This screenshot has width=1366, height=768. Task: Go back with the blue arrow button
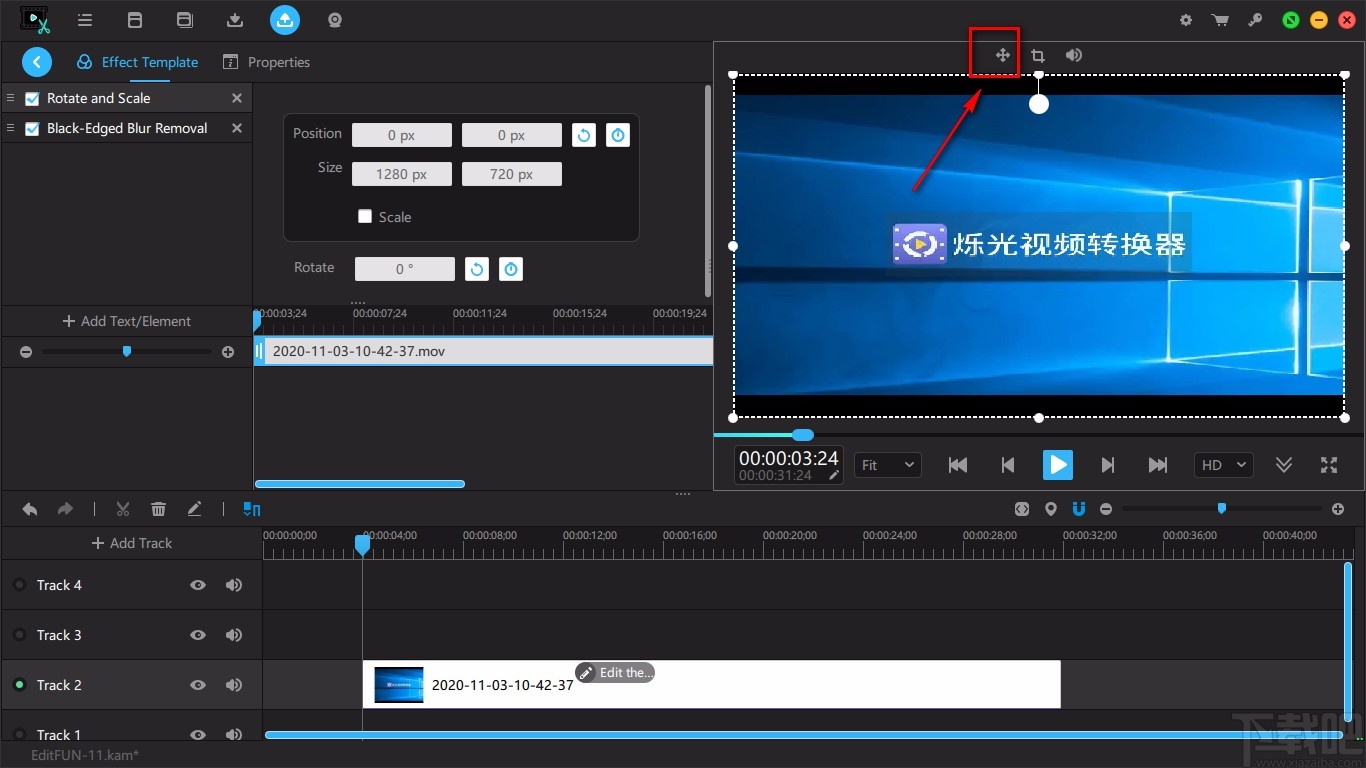tap(37, 62)
